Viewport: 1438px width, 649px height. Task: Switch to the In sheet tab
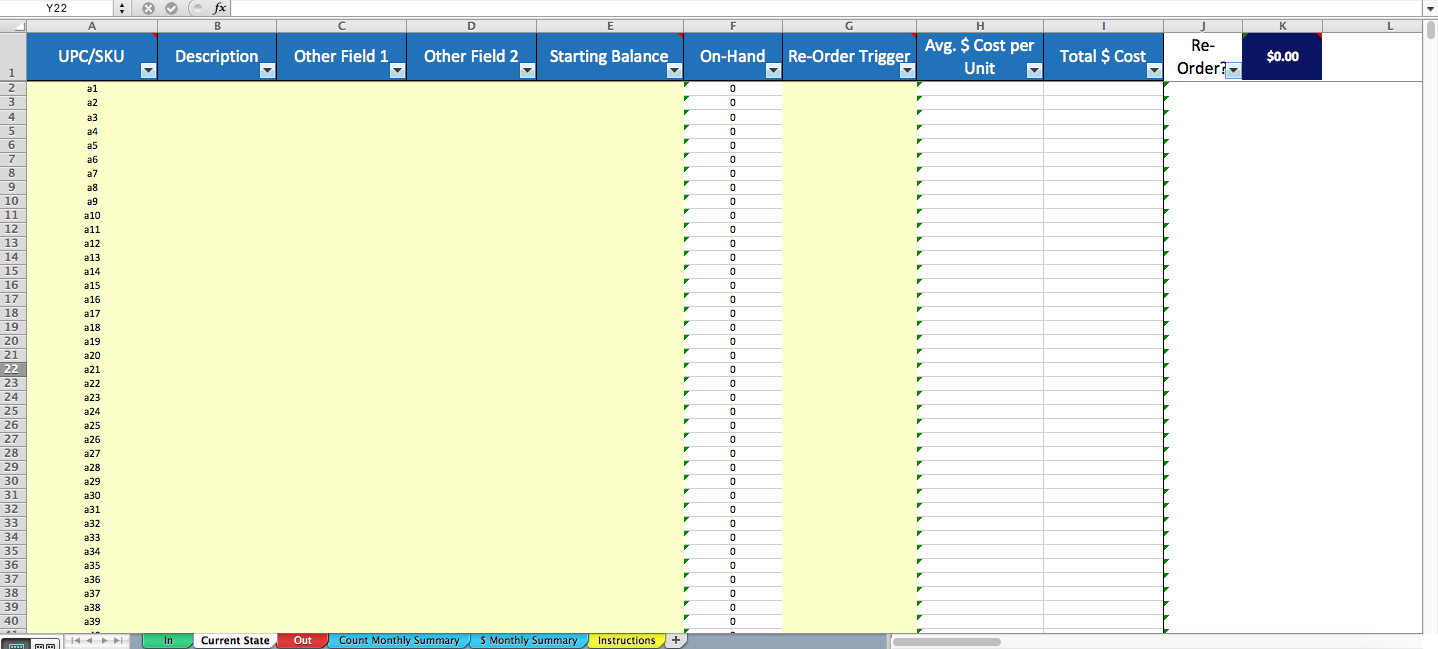[168, 640]
